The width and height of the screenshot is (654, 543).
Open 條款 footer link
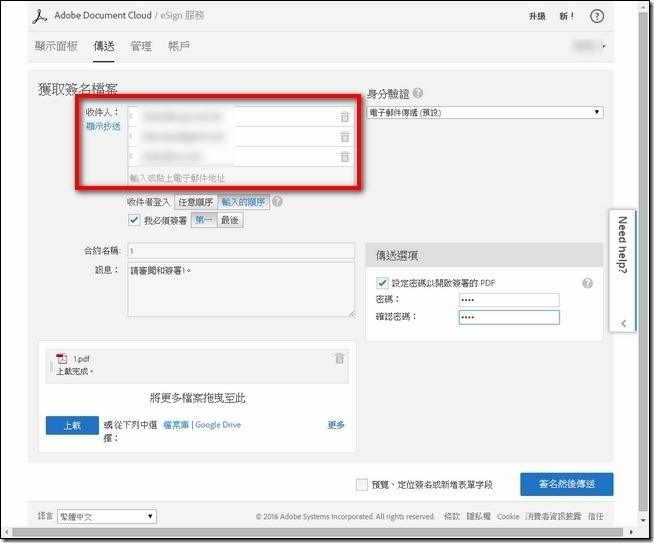click(x=452, y=516)
